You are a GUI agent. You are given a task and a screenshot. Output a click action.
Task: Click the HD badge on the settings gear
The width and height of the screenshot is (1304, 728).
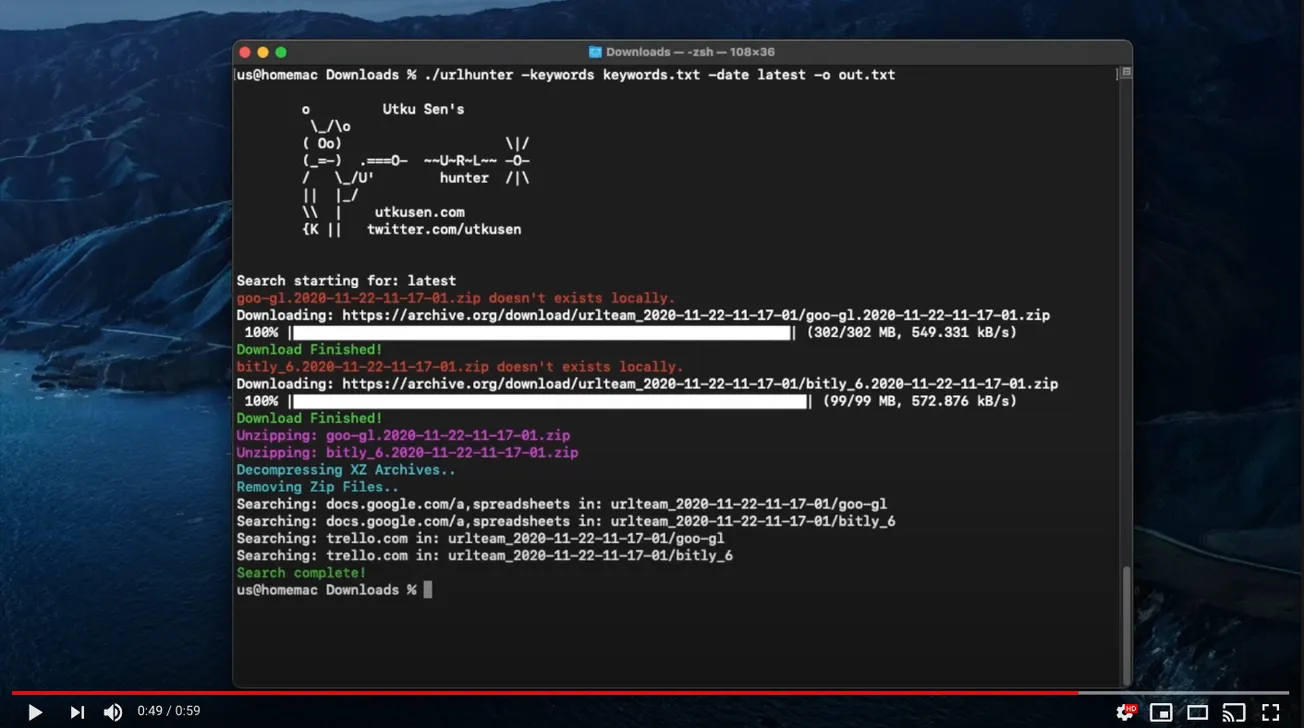1133,705
